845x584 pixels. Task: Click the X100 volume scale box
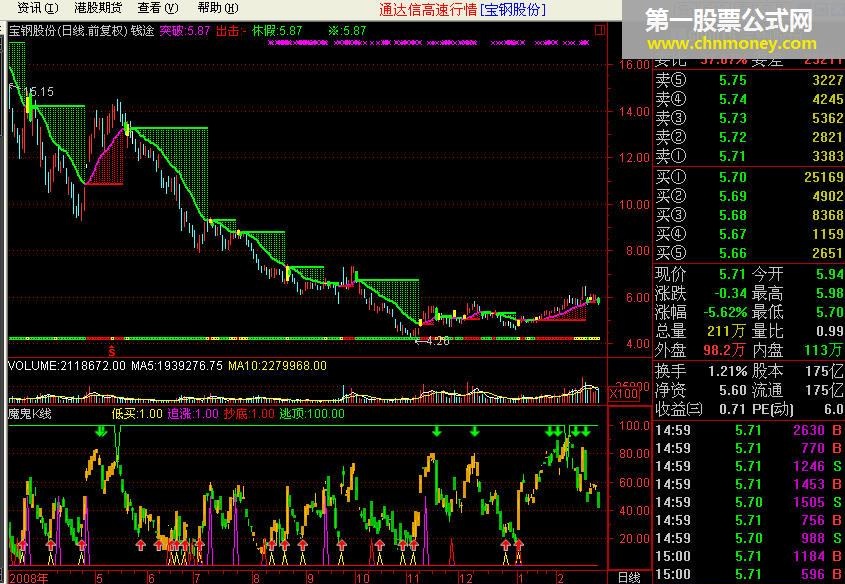click(x=624, y=393)
